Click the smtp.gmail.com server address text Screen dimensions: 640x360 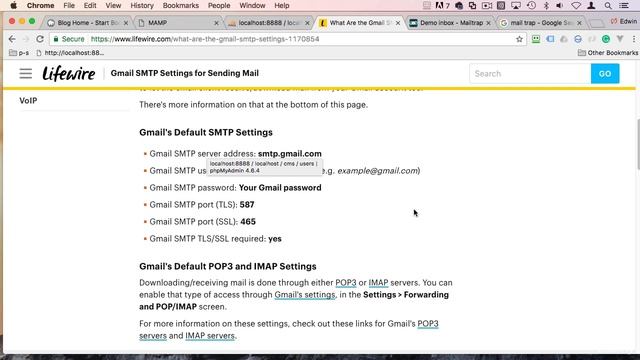coord(290,154)
